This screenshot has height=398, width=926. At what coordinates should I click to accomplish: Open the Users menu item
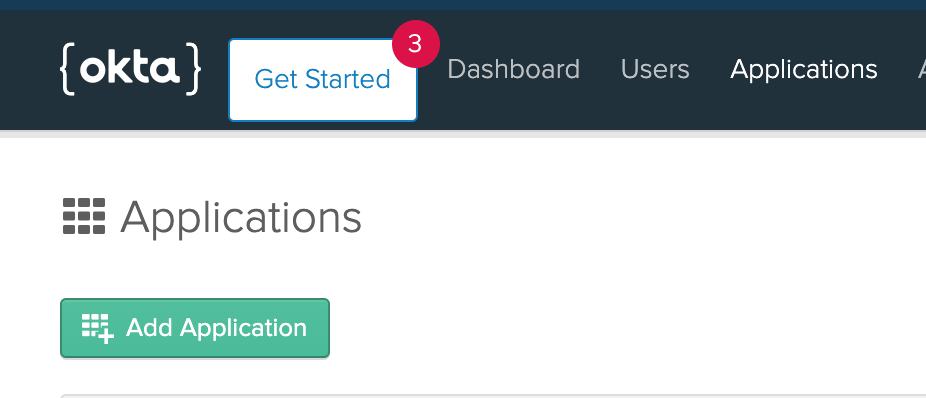pyautogui.click(x=655, y=69)
